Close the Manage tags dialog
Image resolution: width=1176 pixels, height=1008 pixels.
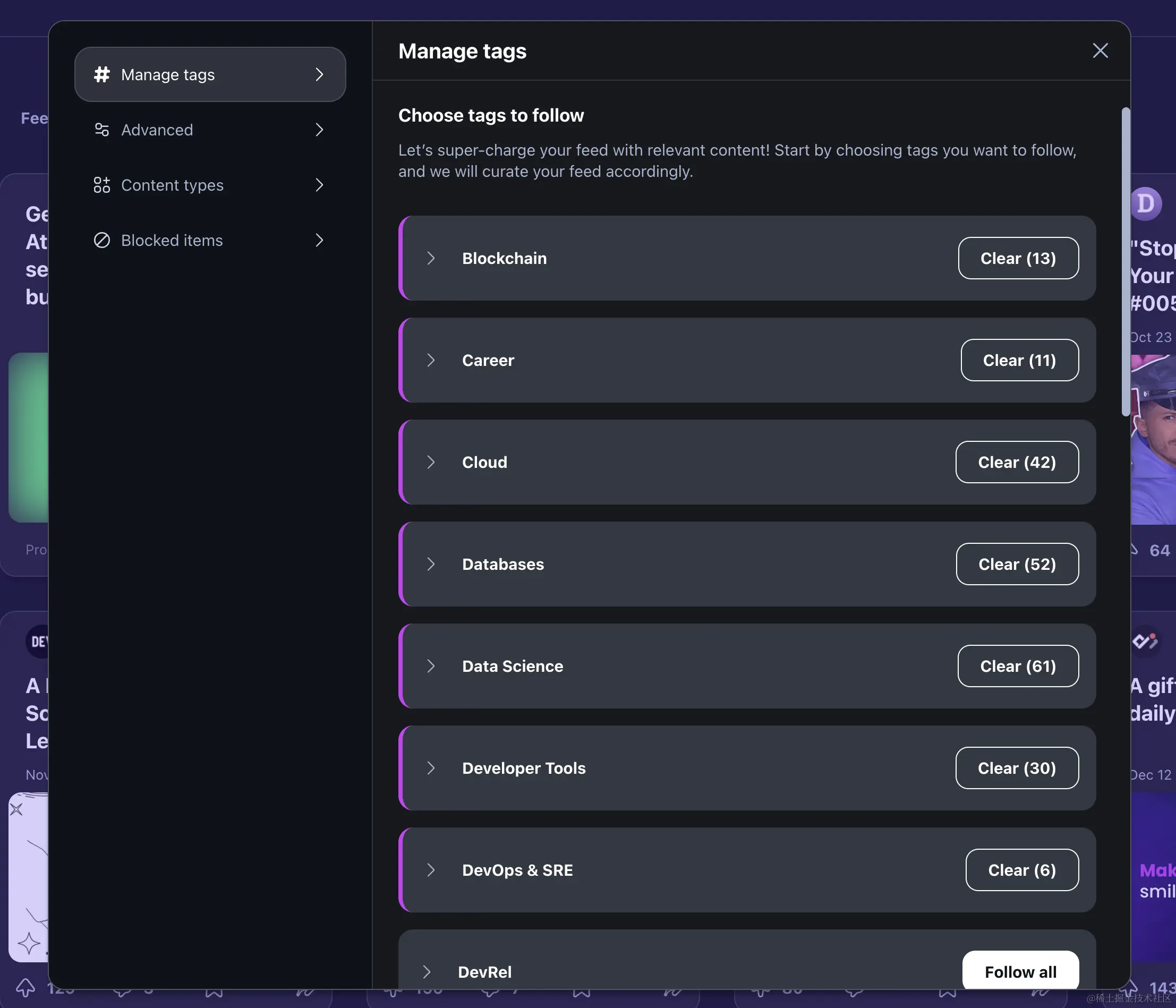[x=1100, y=51]
